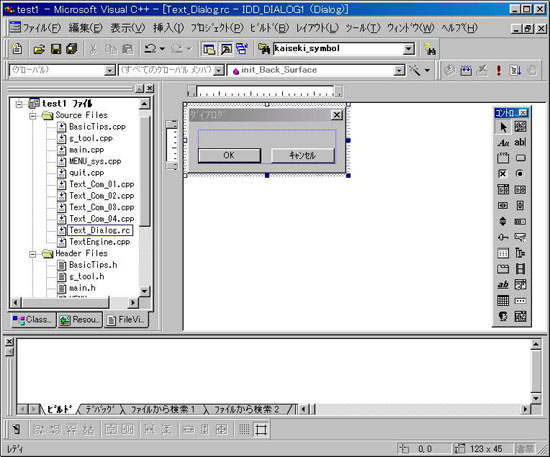Click the workspace tree vertical scrollbar down arrow
Screen dimensions: 550x457
tap(144, 291)
